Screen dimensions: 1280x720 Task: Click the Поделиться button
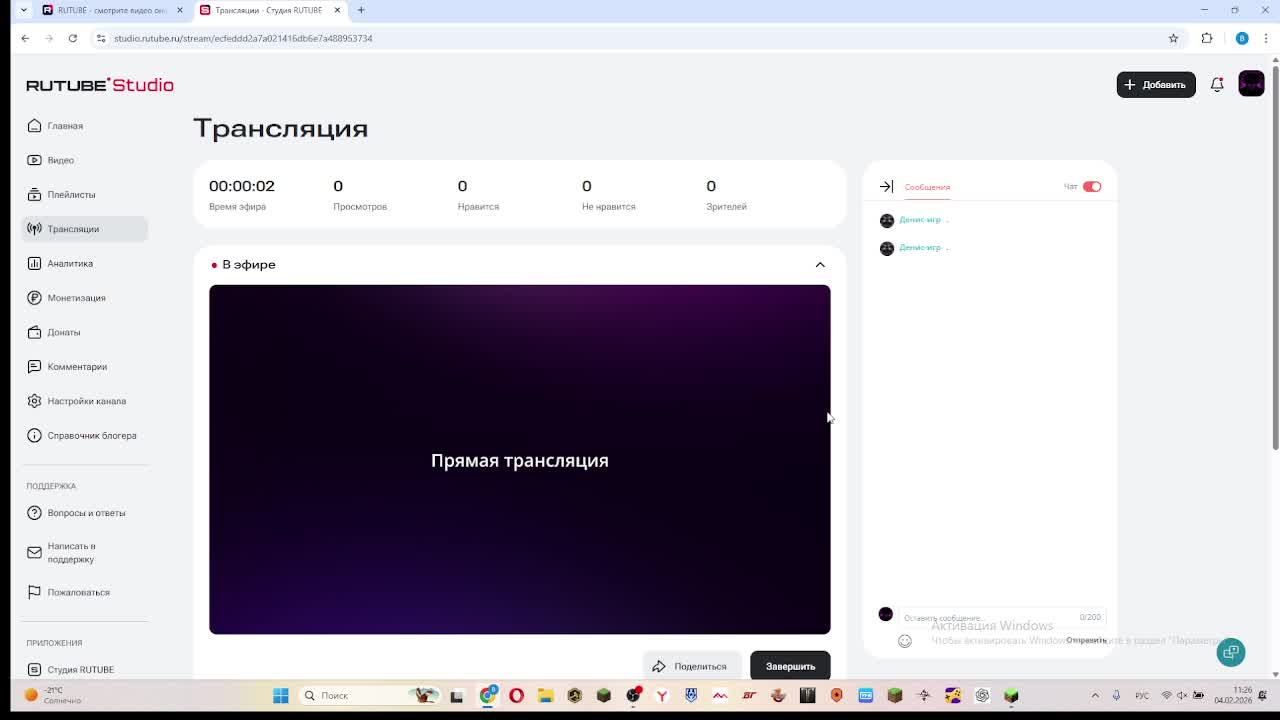(691, 666)
